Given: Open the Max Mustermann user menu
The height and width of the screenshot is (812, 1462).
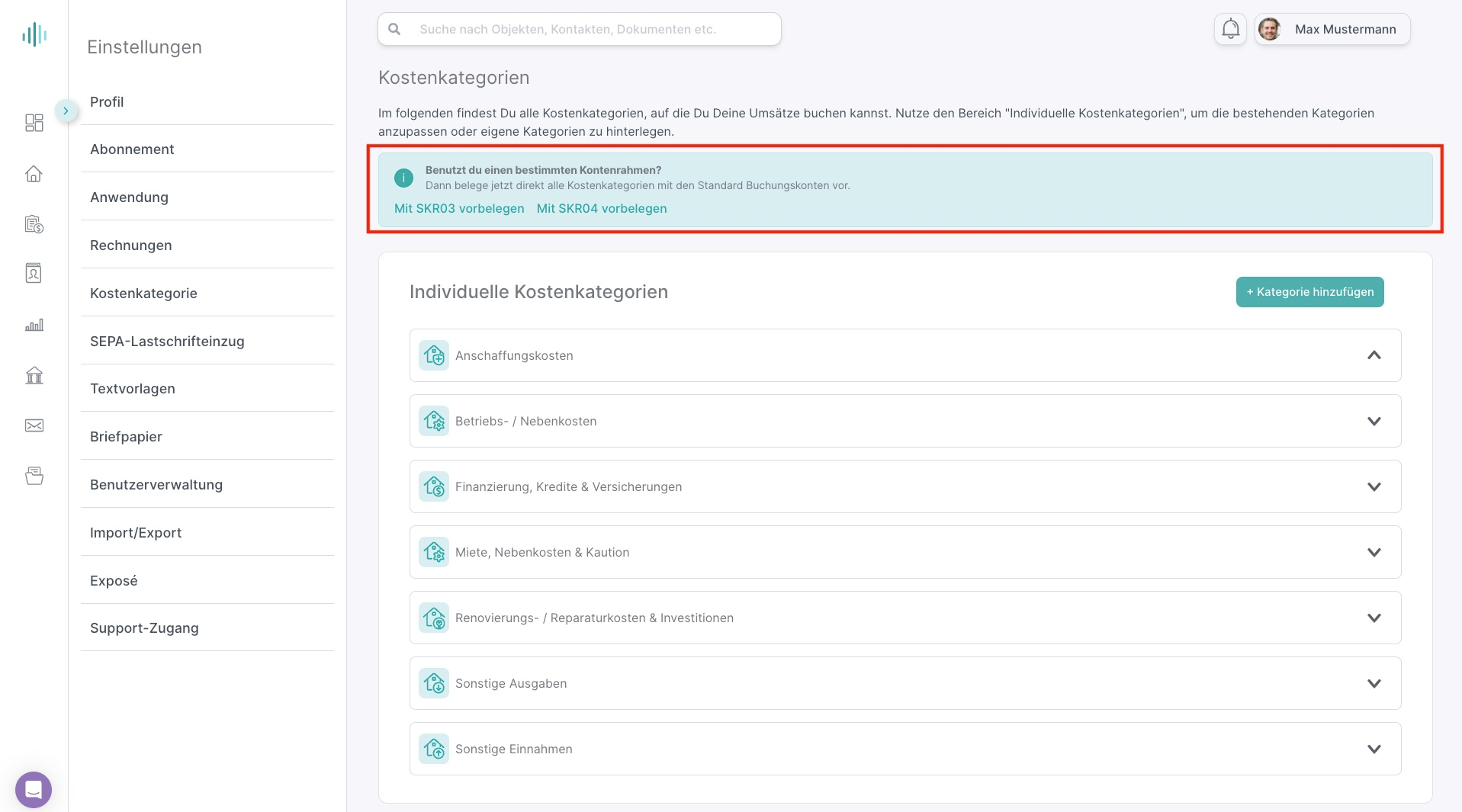Looking at the screenshot, I should click(x=1332, y=29).
